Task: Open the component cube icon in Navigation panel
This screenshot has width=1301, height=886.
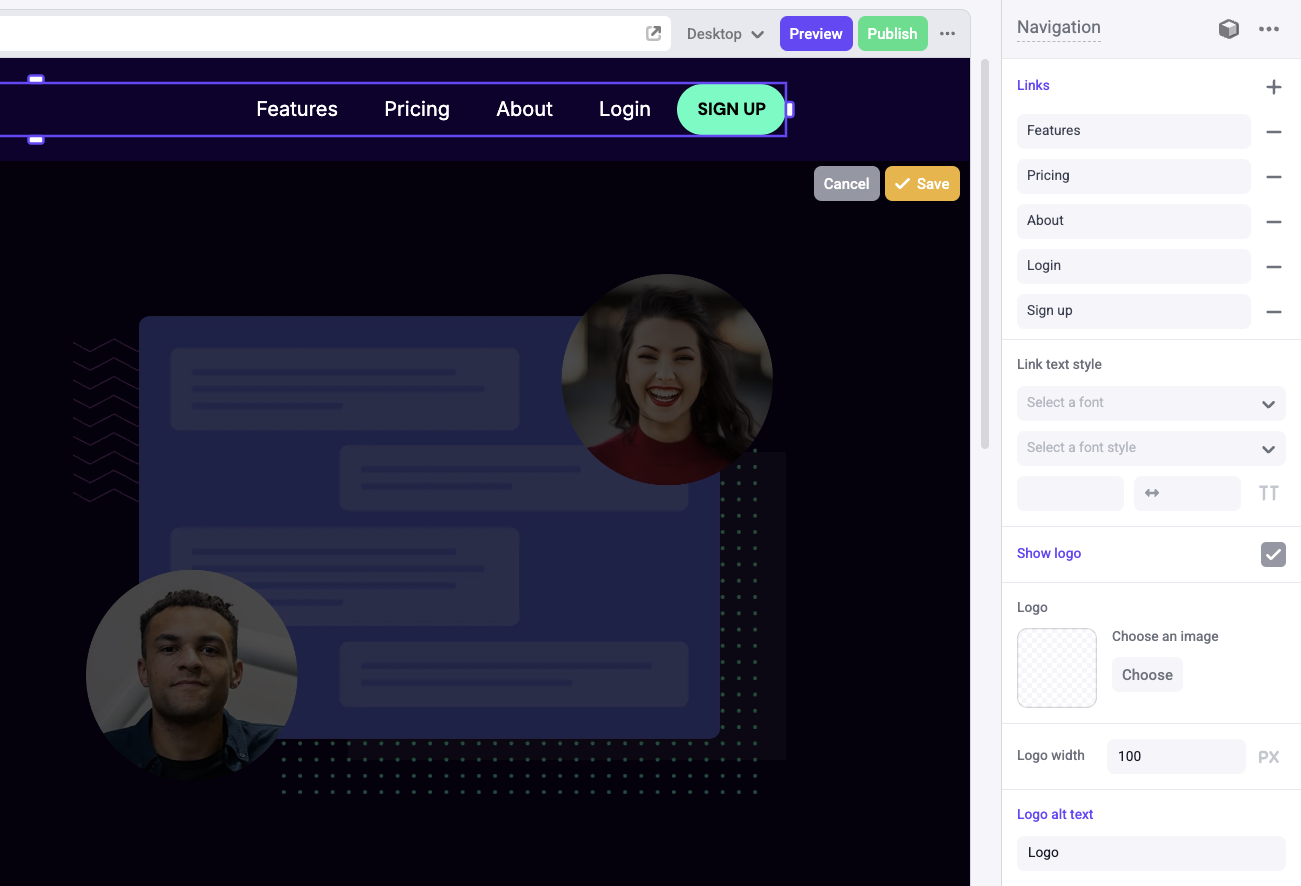Action: pos(1228,29)
